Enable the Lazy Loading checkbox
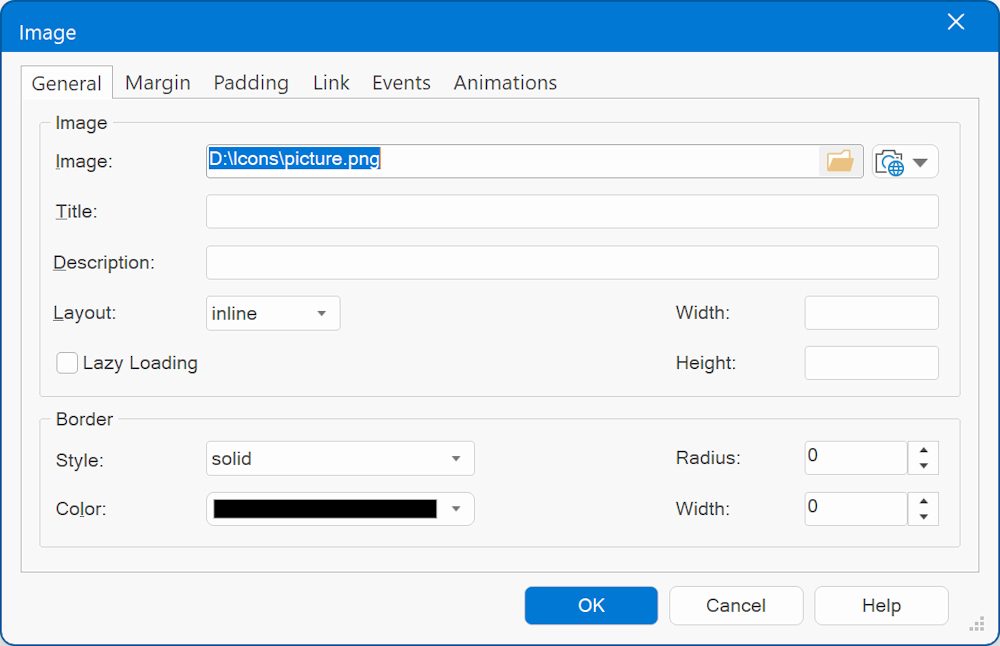The image size is (1000, 646). pos(67,363)
